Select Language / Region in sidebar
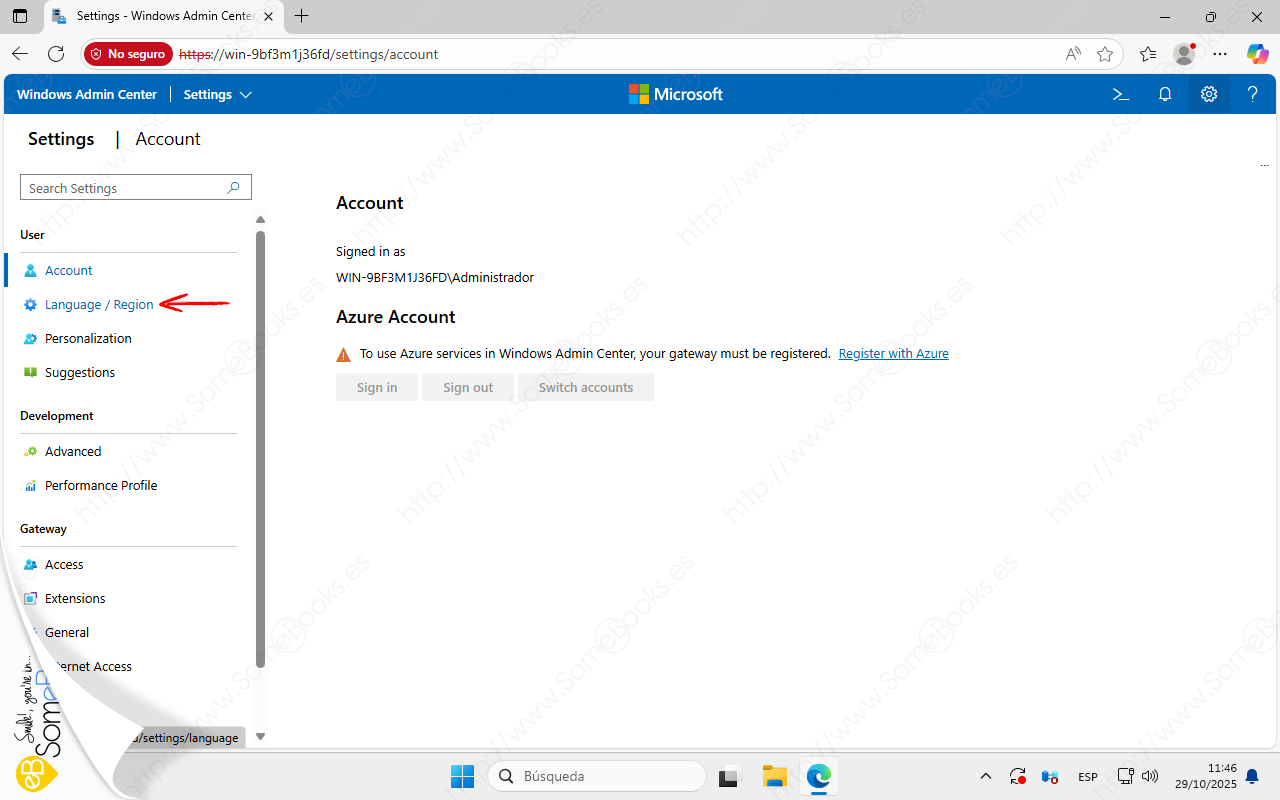 tap(99, 305)
